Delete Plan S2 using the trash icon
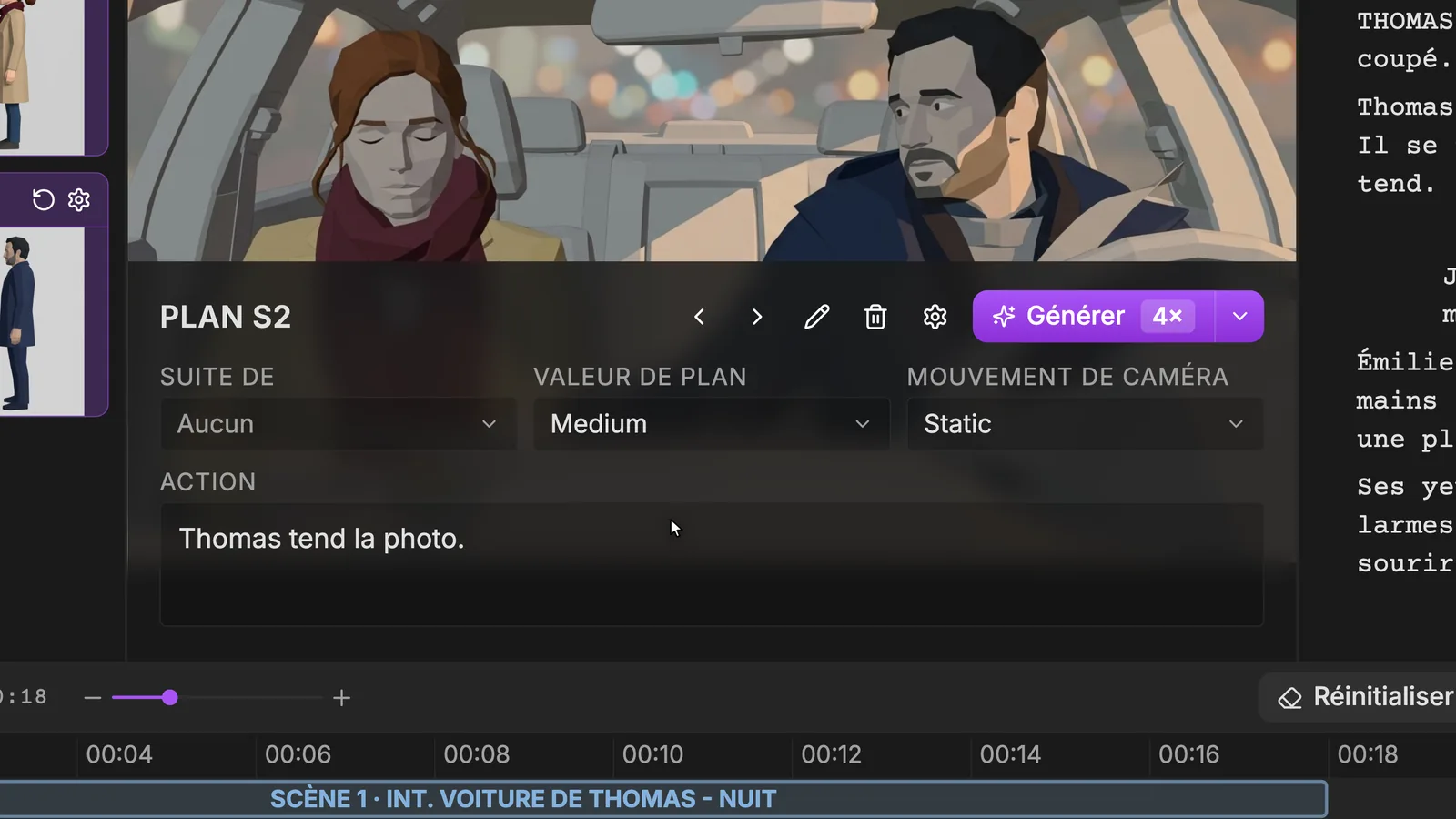This screenshot has height=819, width=1456. click(875, 317)
